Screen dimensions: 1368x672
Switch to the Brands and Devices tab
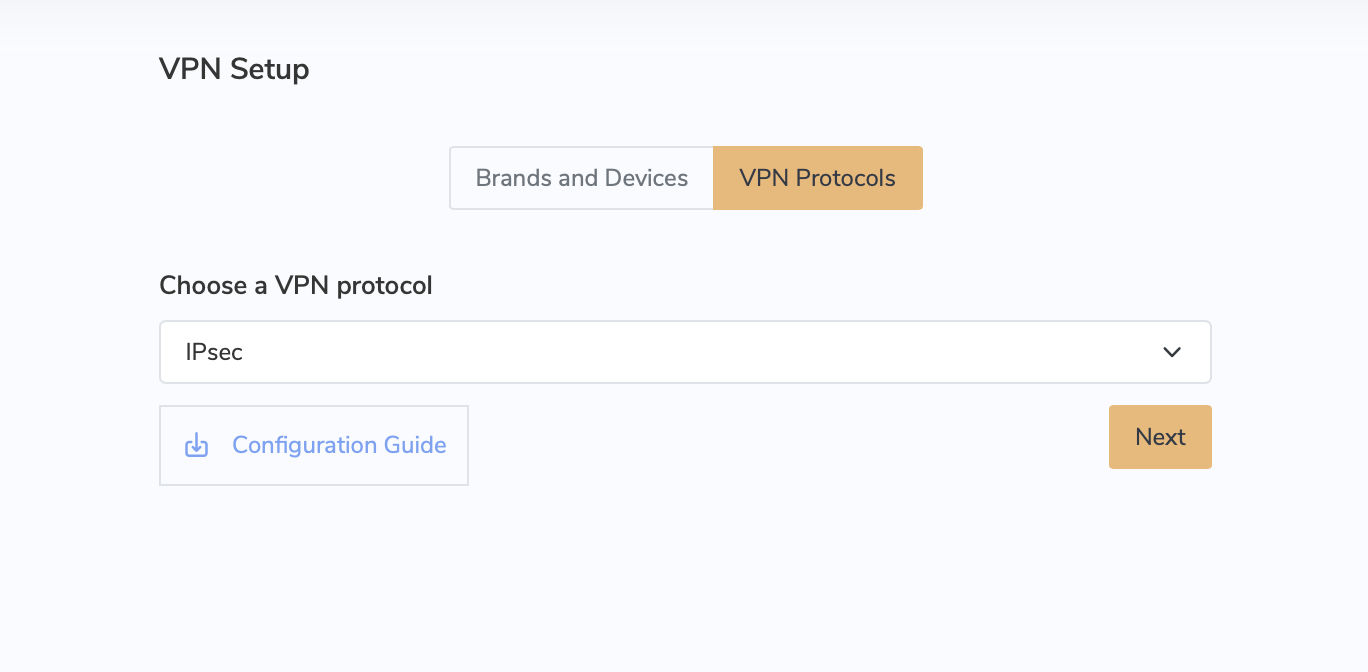point(582,178)
